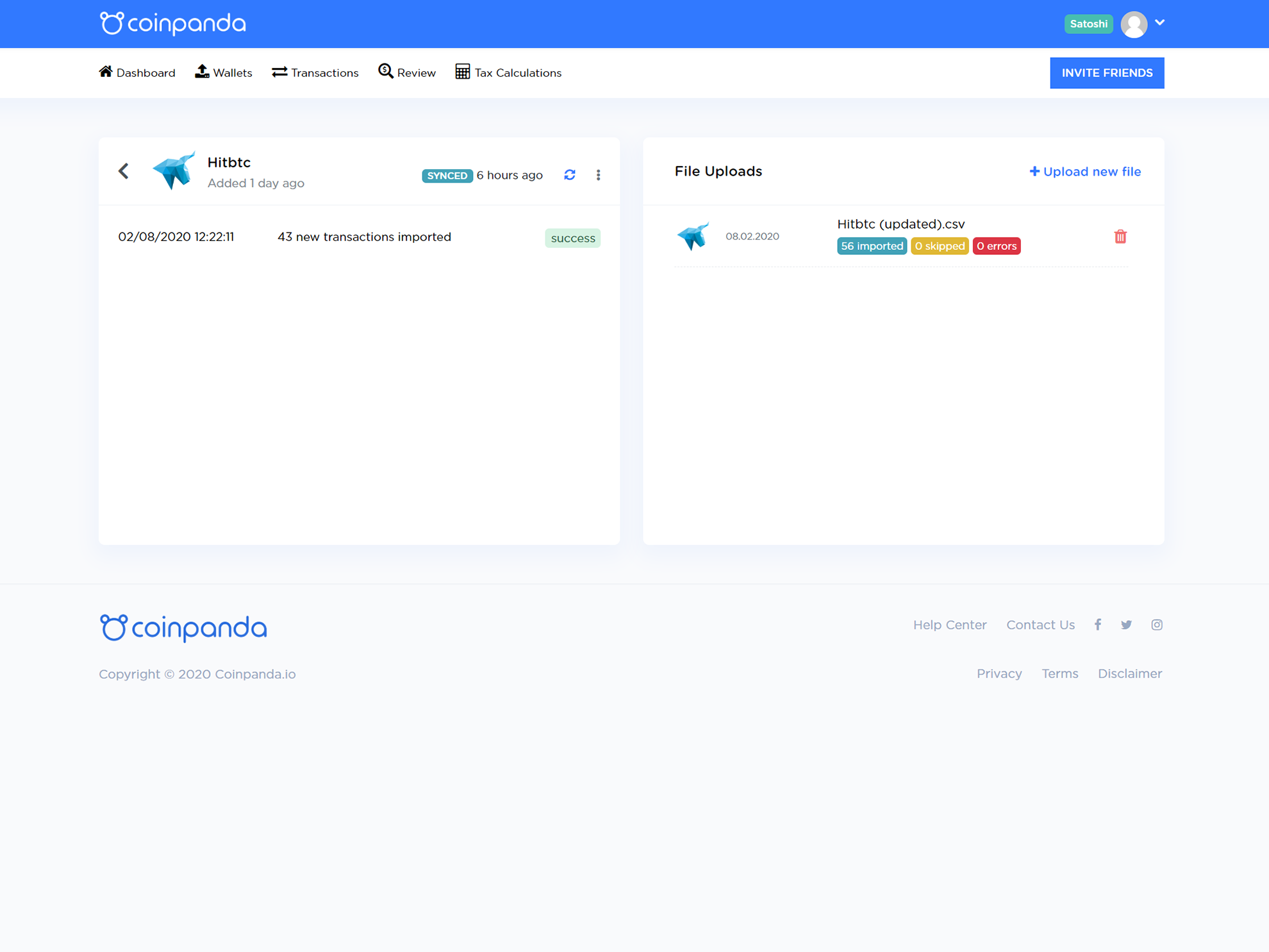1269x952 pixels.
Task: Open the Help Center link
Action: [949, 625]
